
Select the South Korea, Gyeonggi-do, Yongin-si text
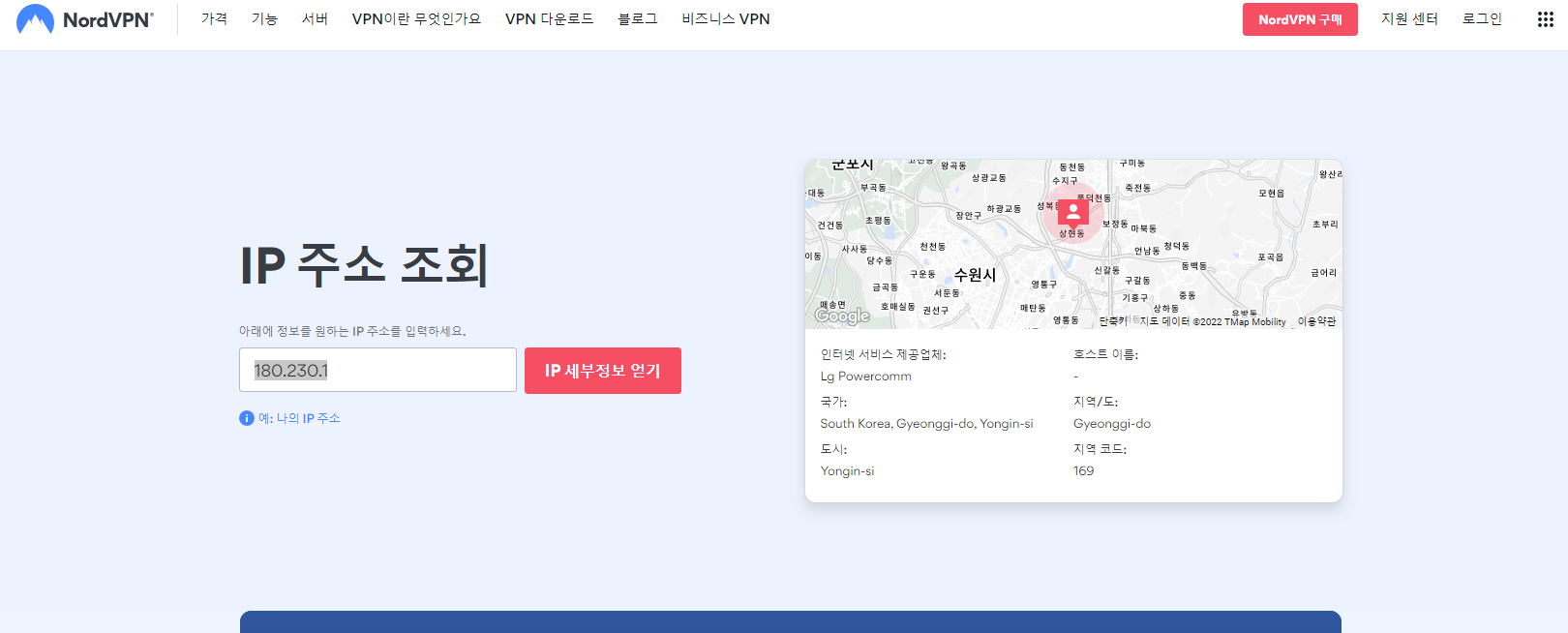coord(926,424)
